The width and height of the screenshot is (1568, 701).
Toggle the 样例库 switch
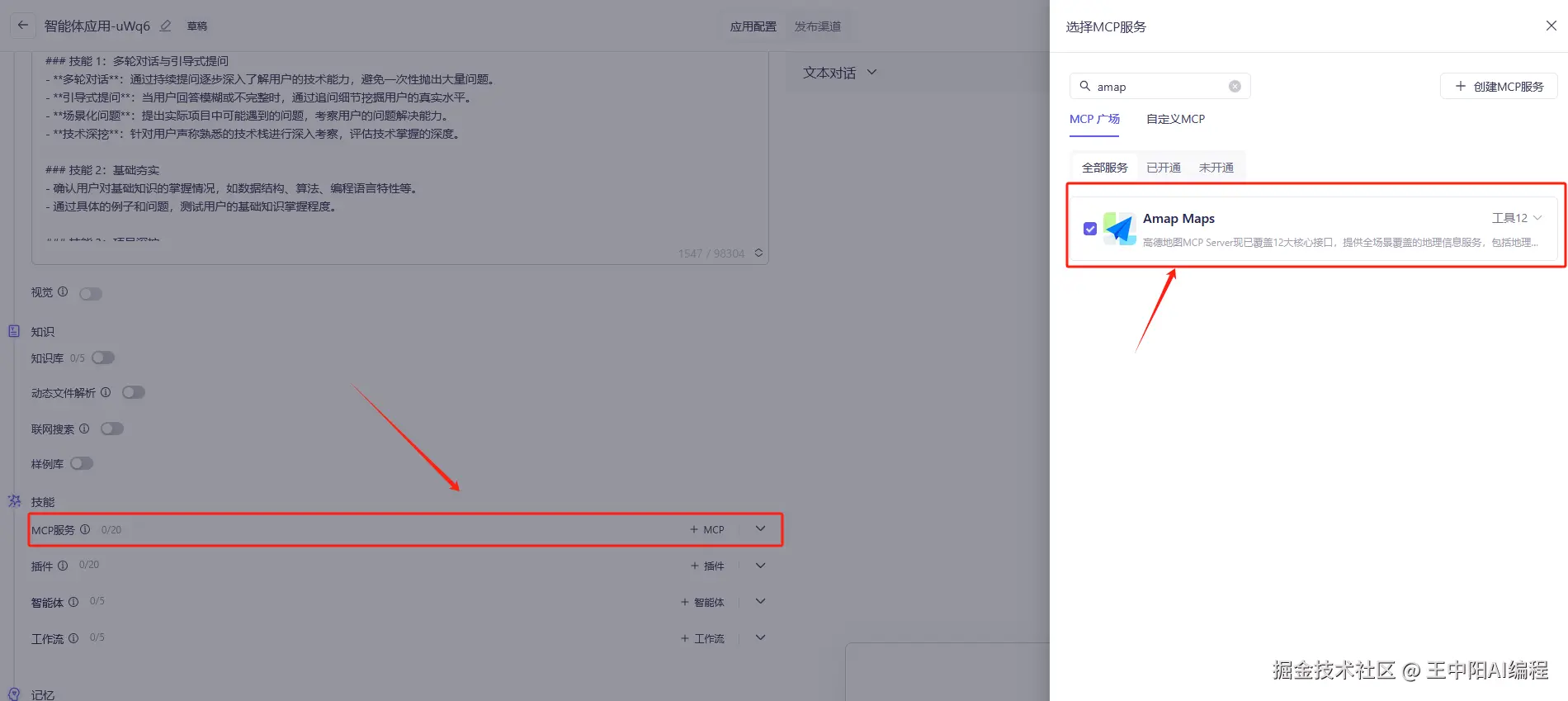click(82, 463)
